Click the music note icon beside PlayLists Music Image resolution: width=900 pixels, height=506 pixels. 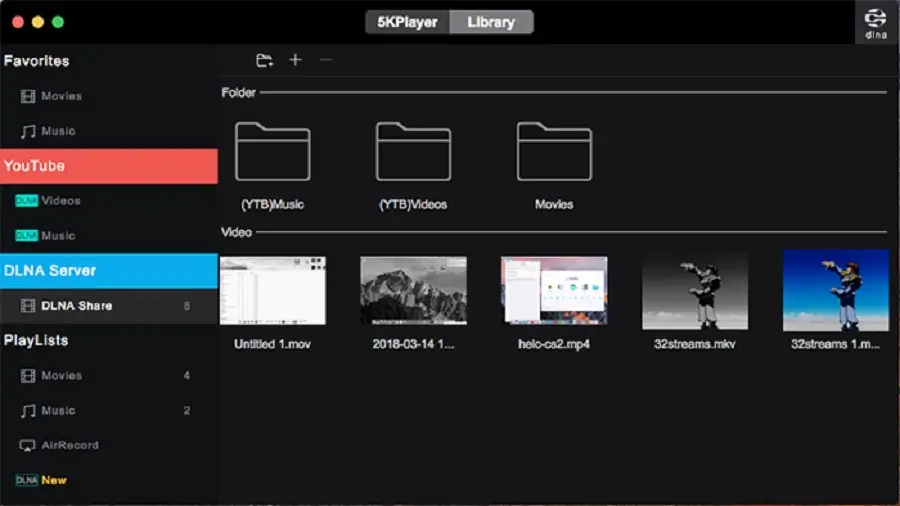[28, 411]
